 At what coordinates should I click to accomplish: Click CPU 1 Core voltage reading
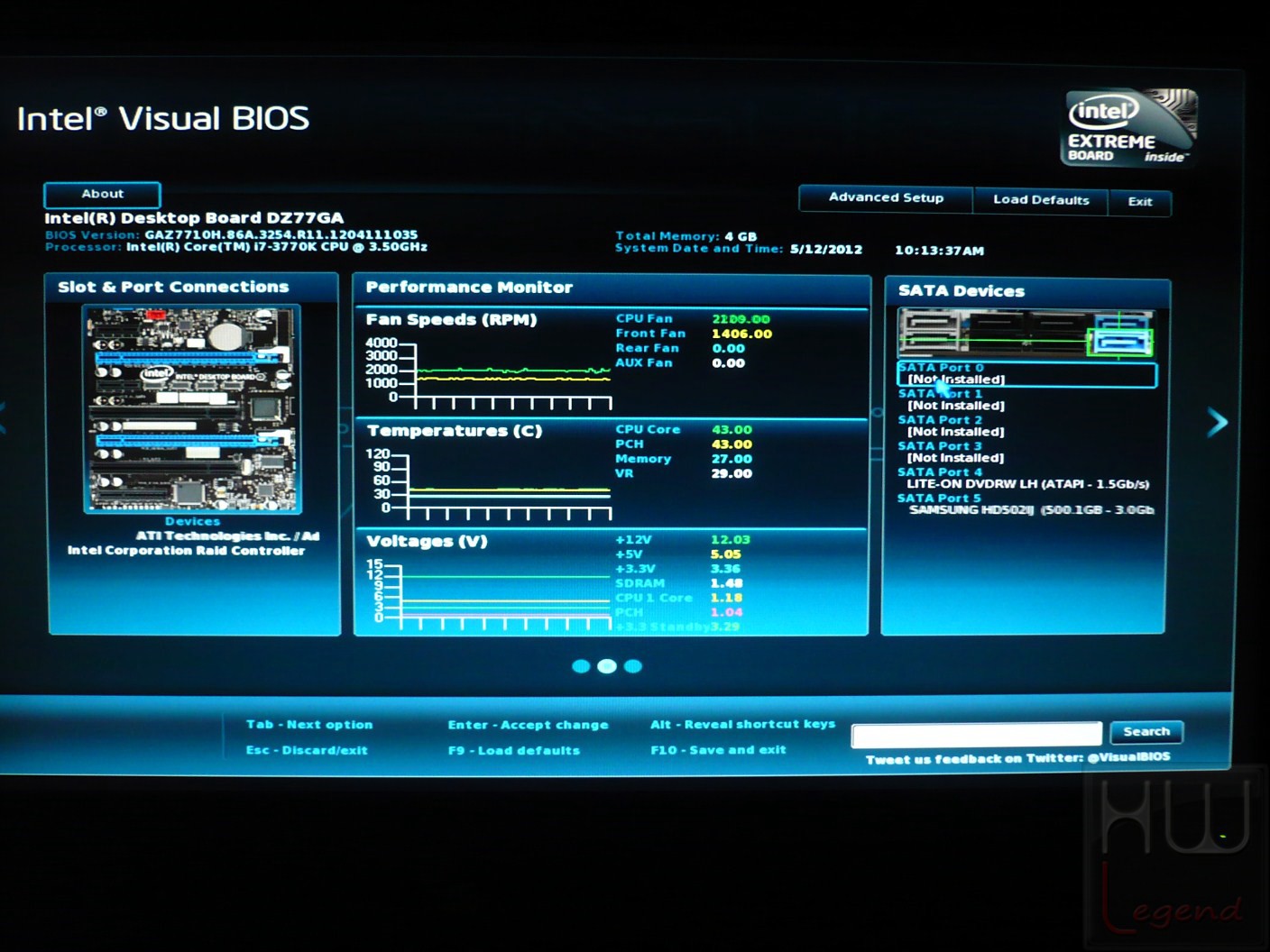[679, 598]
